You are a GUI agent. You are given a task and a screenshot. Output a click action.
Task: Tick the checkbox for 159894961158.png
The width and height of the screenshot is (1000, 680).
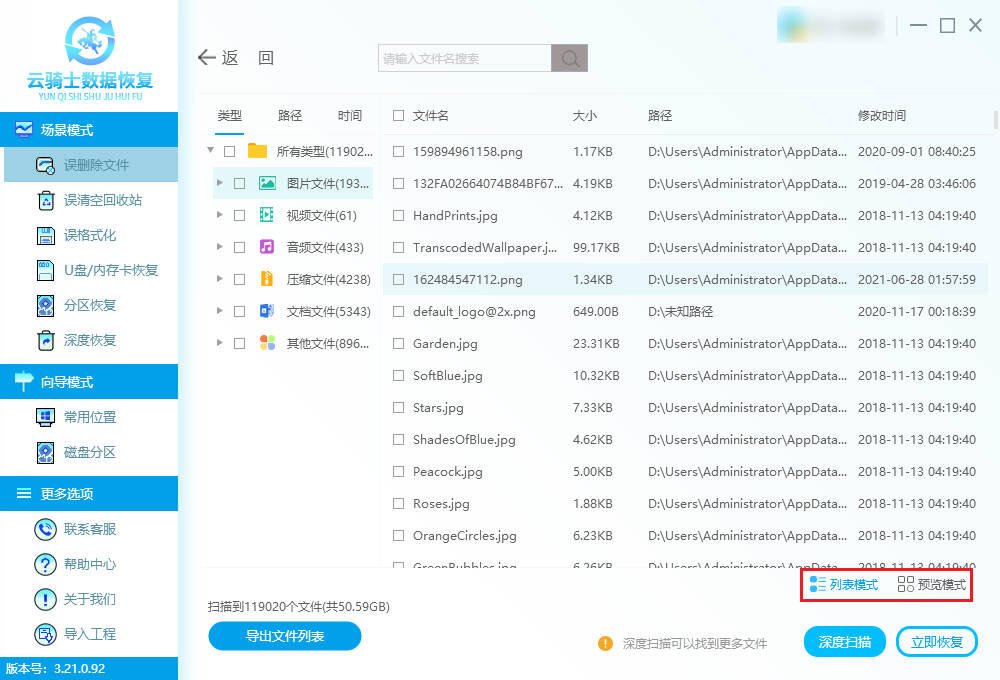pos(399,152)
